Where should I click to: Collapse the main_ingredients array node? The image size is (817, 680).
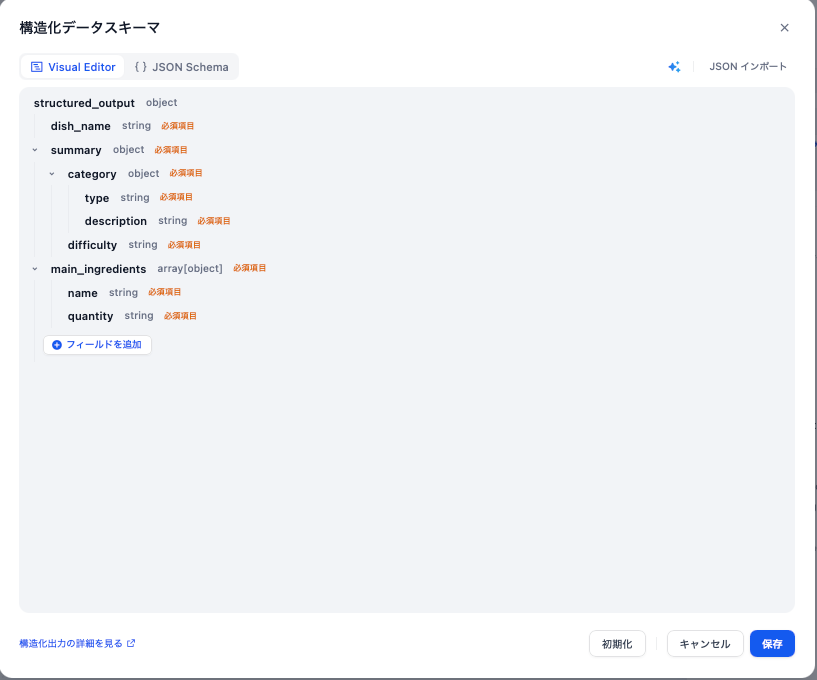coord(35,269)
